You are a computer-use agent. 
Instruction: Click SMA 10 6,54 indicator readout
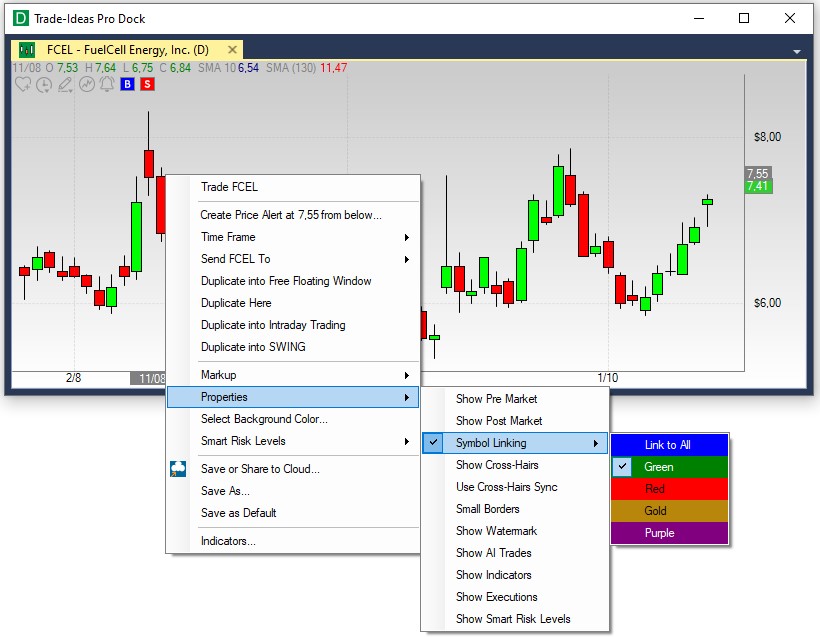click(x=228, y=68)
